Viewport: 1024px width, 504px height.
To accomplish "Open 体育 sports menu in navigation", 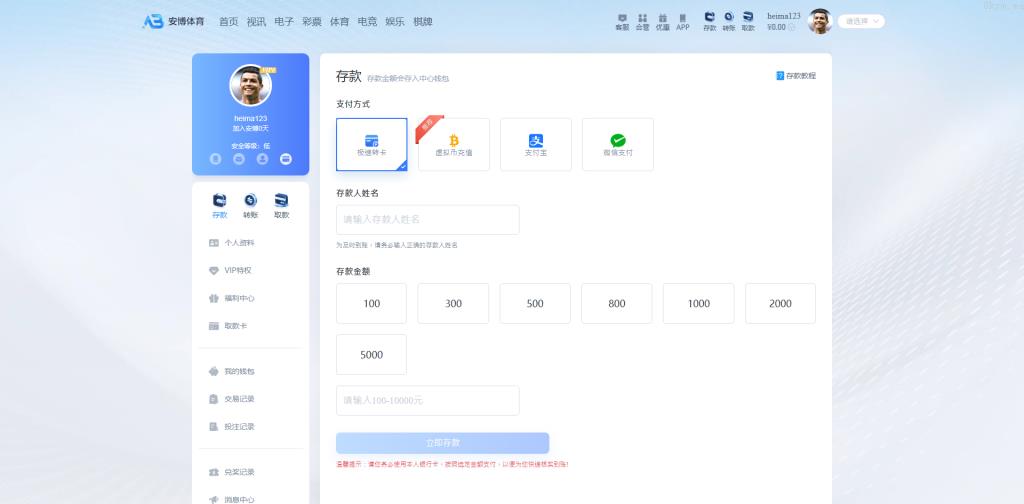I will click(x=340, y=21).
